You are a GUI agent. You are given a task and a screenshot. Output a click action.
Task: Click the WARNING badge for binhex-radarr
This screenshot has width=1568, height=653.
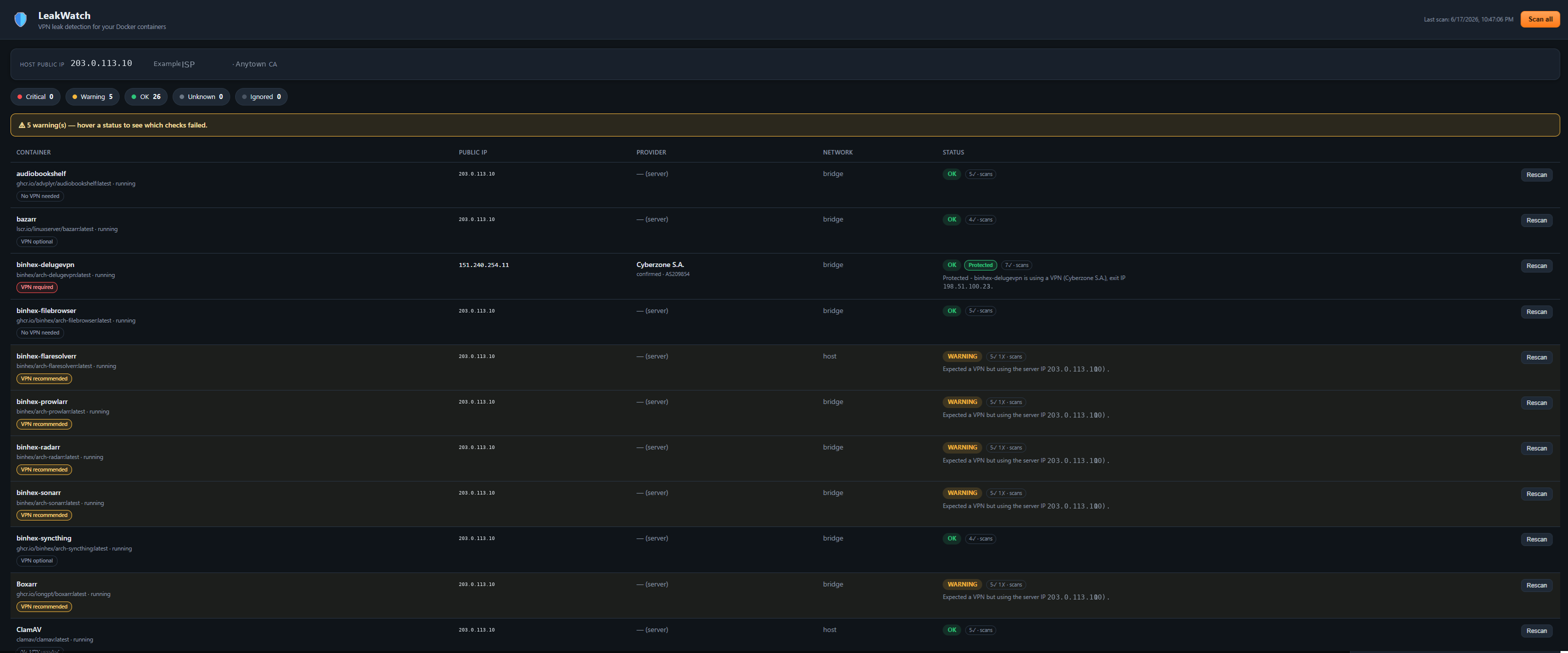pyautogui.click(x=962, y=448)
